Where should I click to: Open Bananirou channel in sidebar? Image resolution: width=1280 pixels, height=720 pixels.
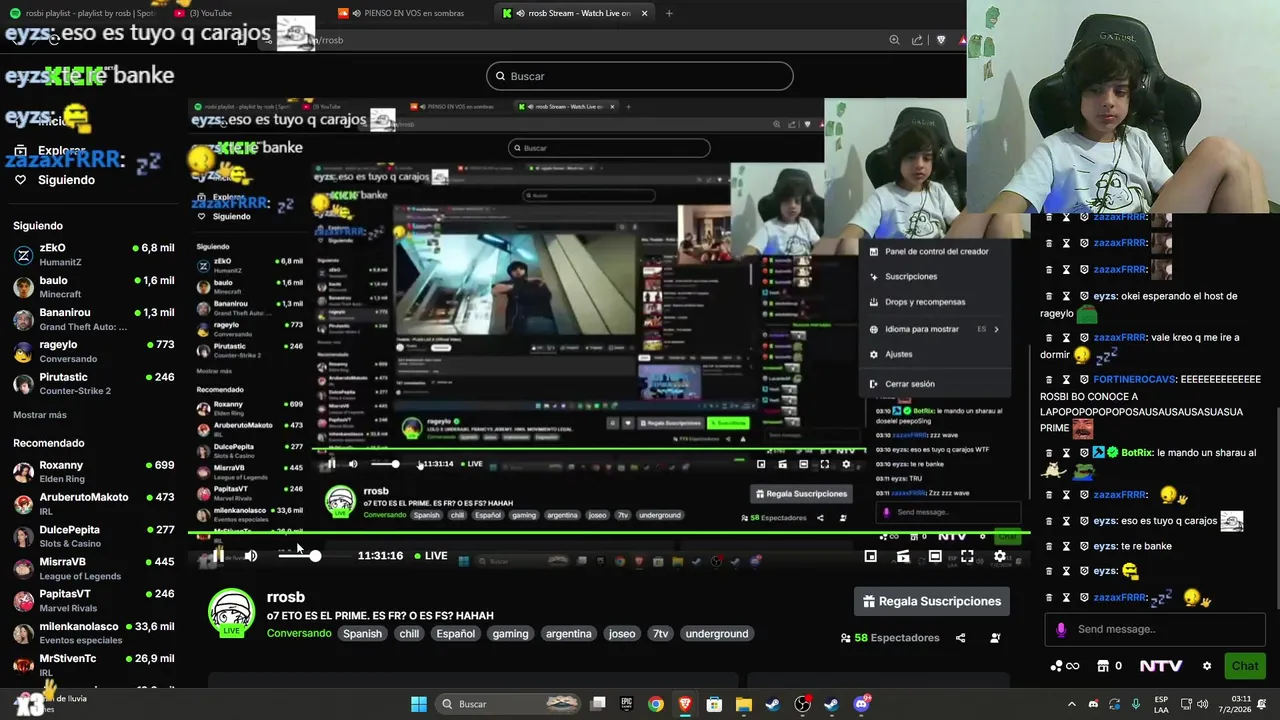(94, 319)
